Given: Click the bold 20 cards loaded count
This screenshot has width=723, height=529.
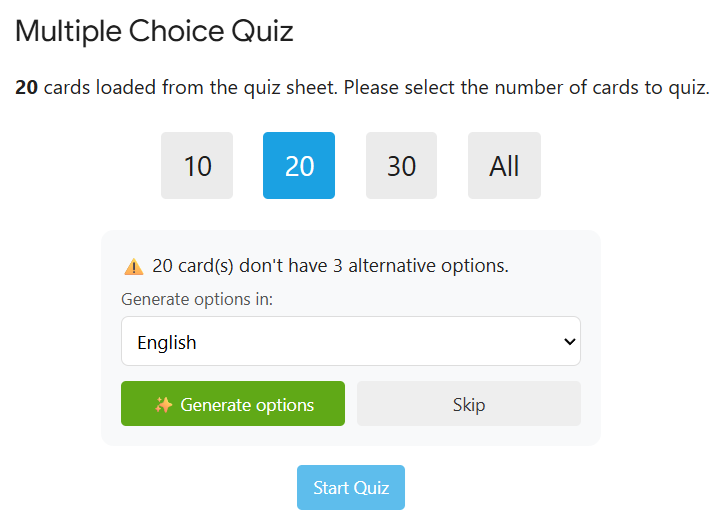Looking at the screenshot, I should coord(26,88).
